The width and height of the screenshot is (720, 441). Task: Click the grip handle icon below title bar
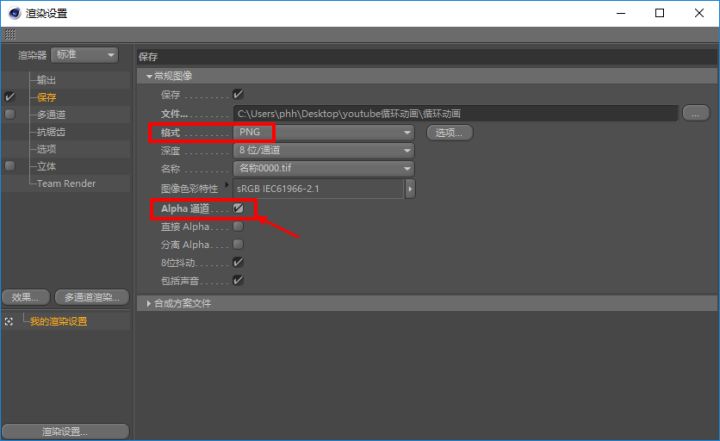tap(9, 34)
